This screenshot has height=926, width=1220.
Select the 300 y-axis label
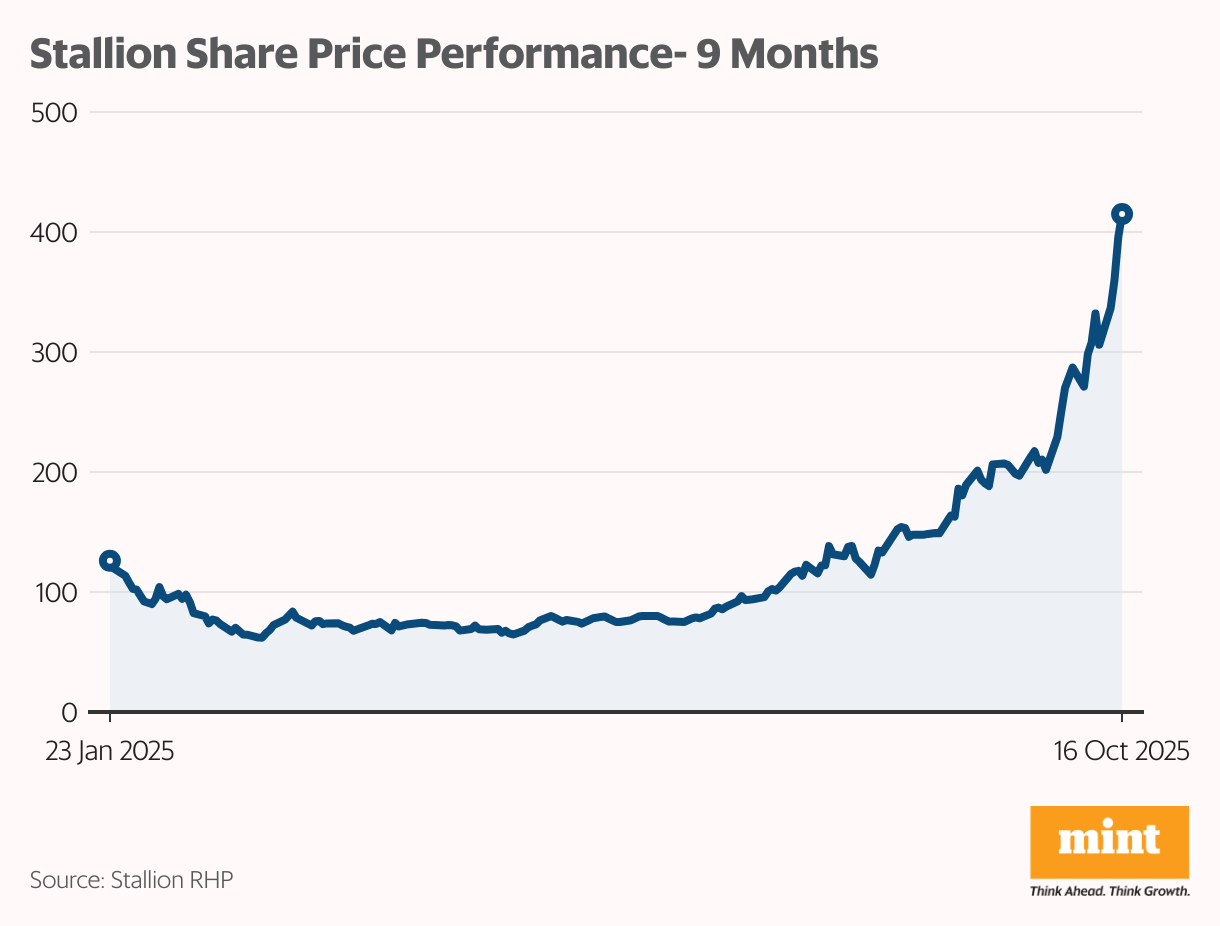tap(55, 352)
